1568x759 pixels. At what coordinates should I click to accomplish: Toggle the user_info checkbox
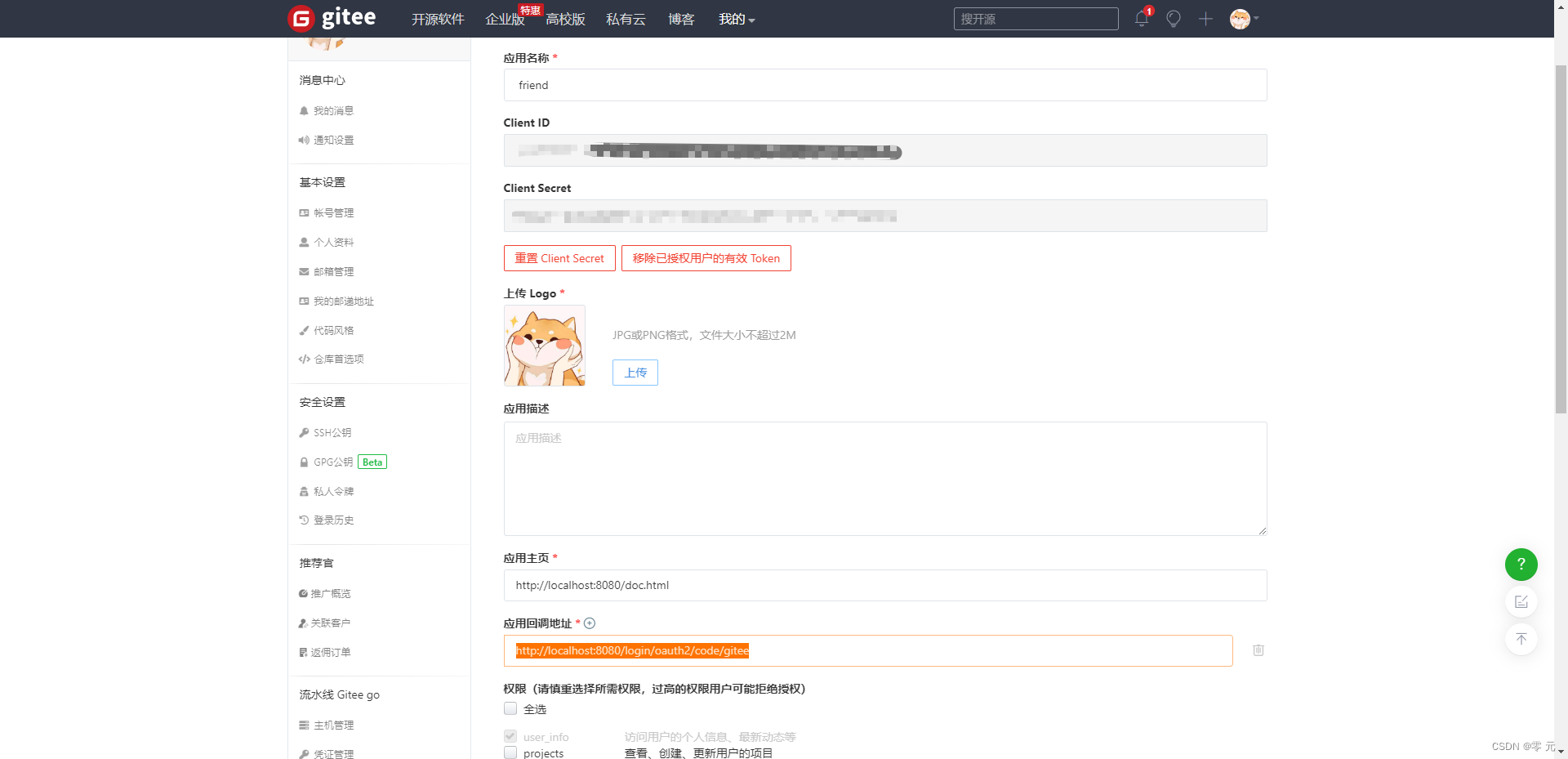(510, 736)
